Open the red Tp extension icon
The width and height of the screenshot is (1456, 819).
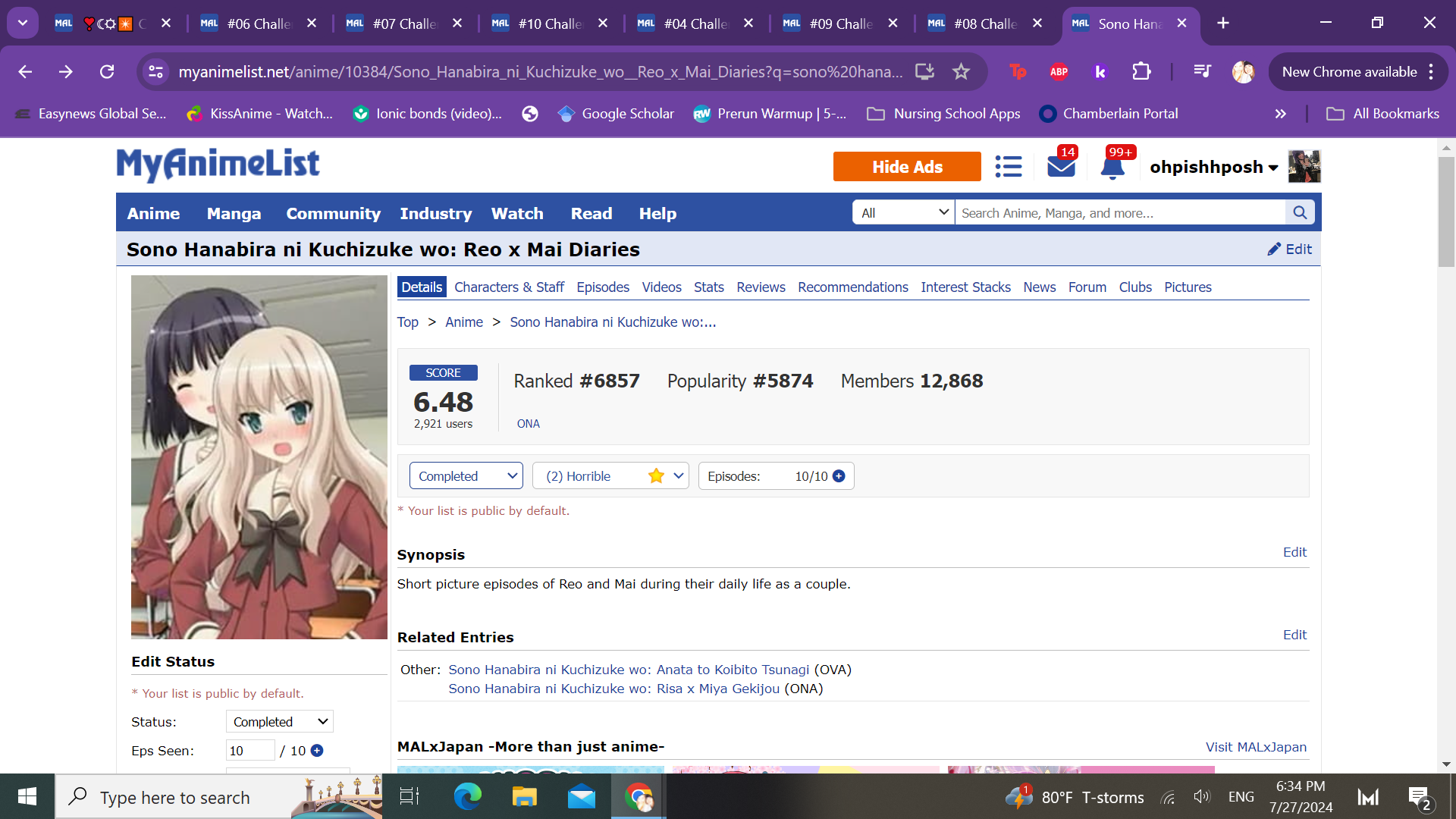pos(1018,71)
